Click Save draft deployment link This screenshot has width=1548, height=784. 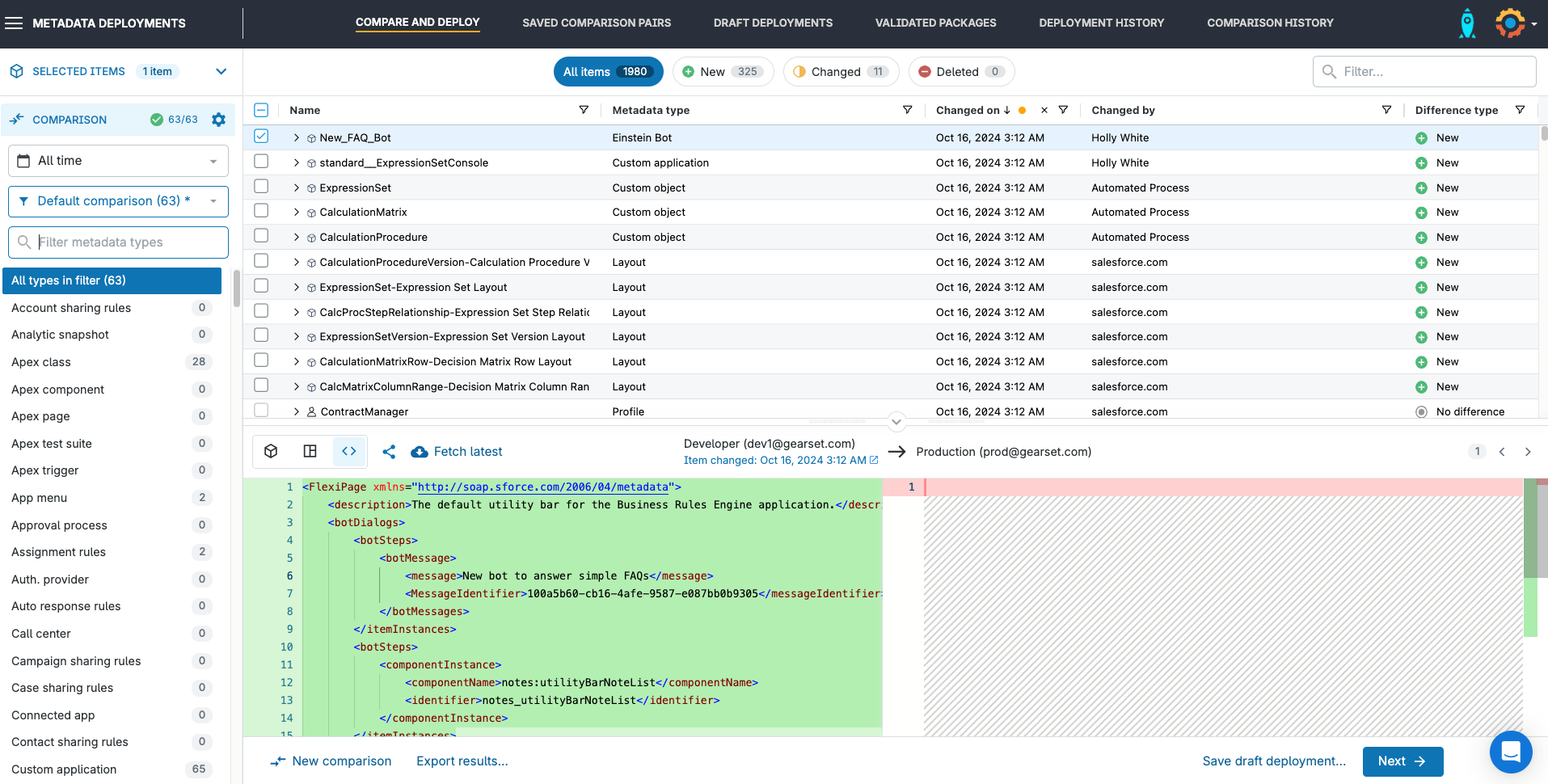[1273, 761]
